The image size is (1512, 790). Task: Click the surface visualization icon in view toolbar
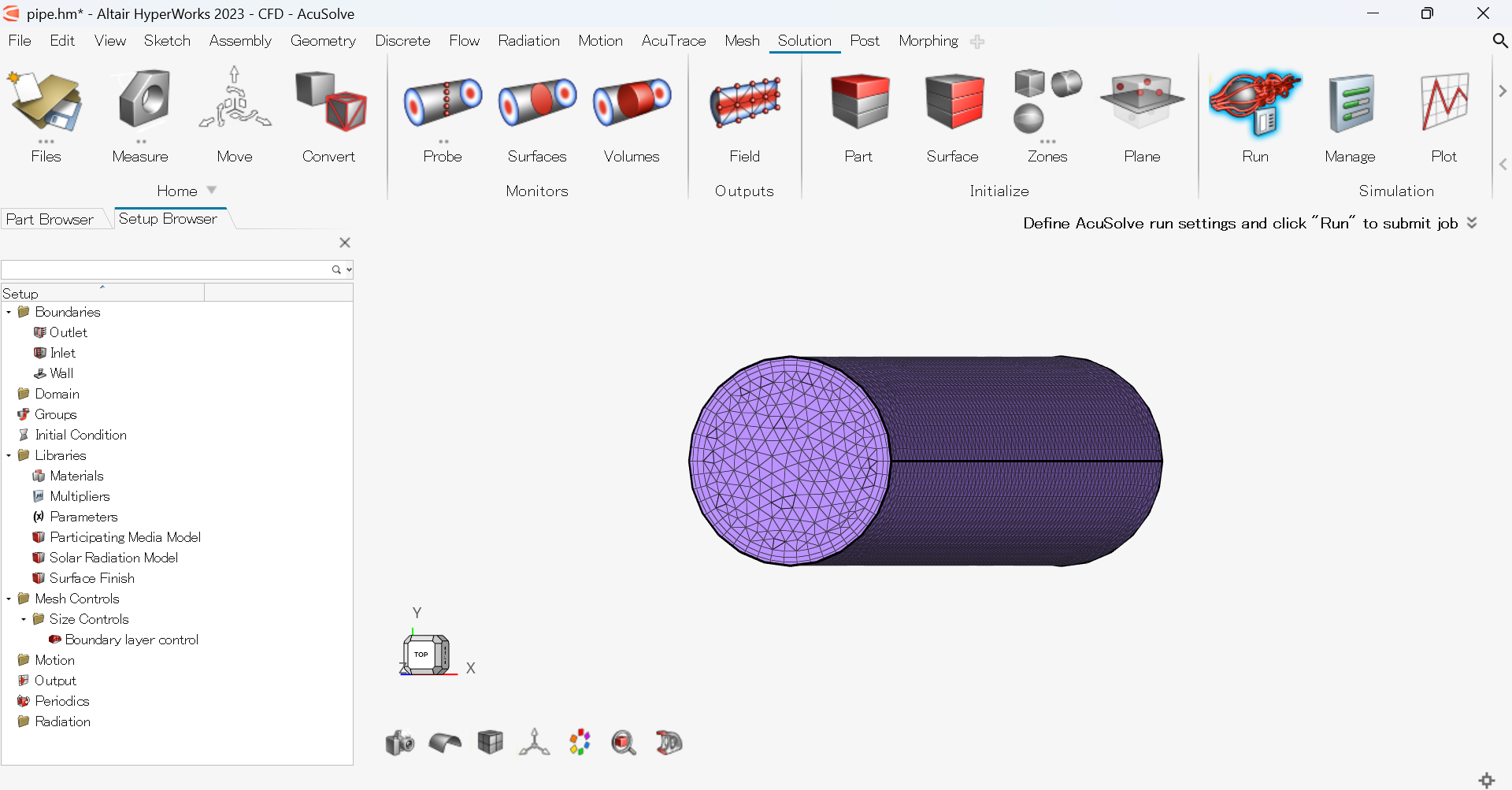pyautogui.click(x=445, y=742)
